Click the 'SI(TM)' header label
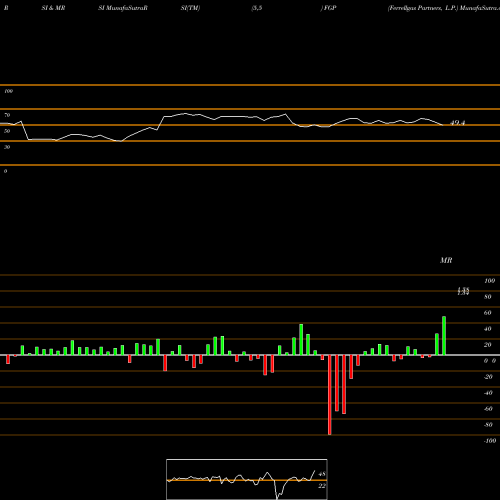This screenshot has width=500, height=500. [190, 8]
